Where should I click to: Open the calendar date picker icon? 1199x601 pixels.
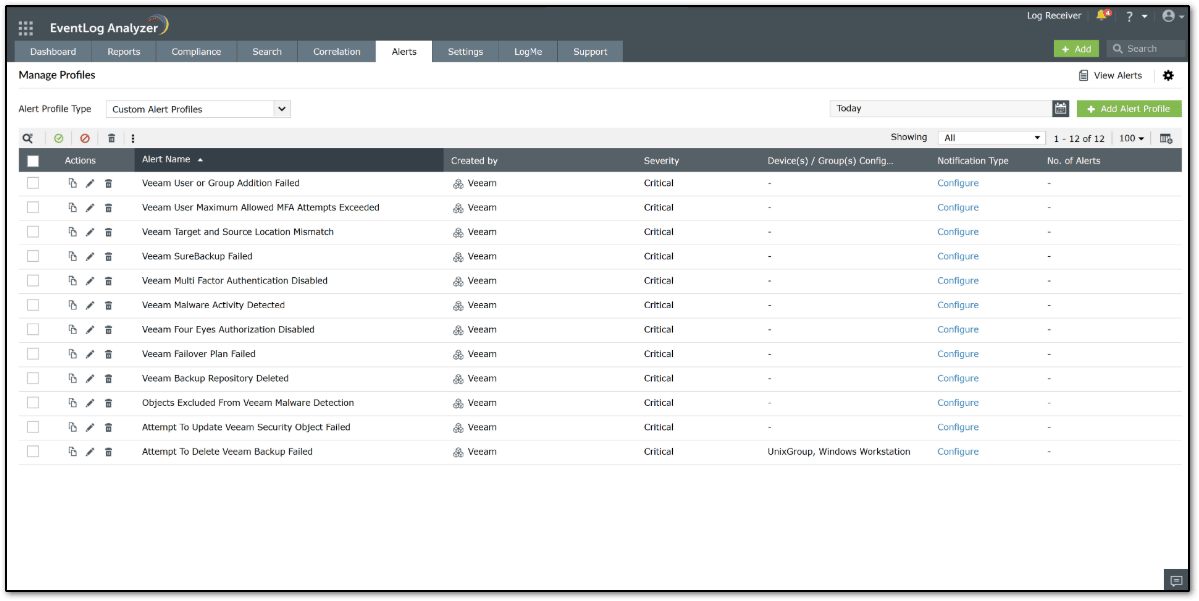(x=1061, y=108)
